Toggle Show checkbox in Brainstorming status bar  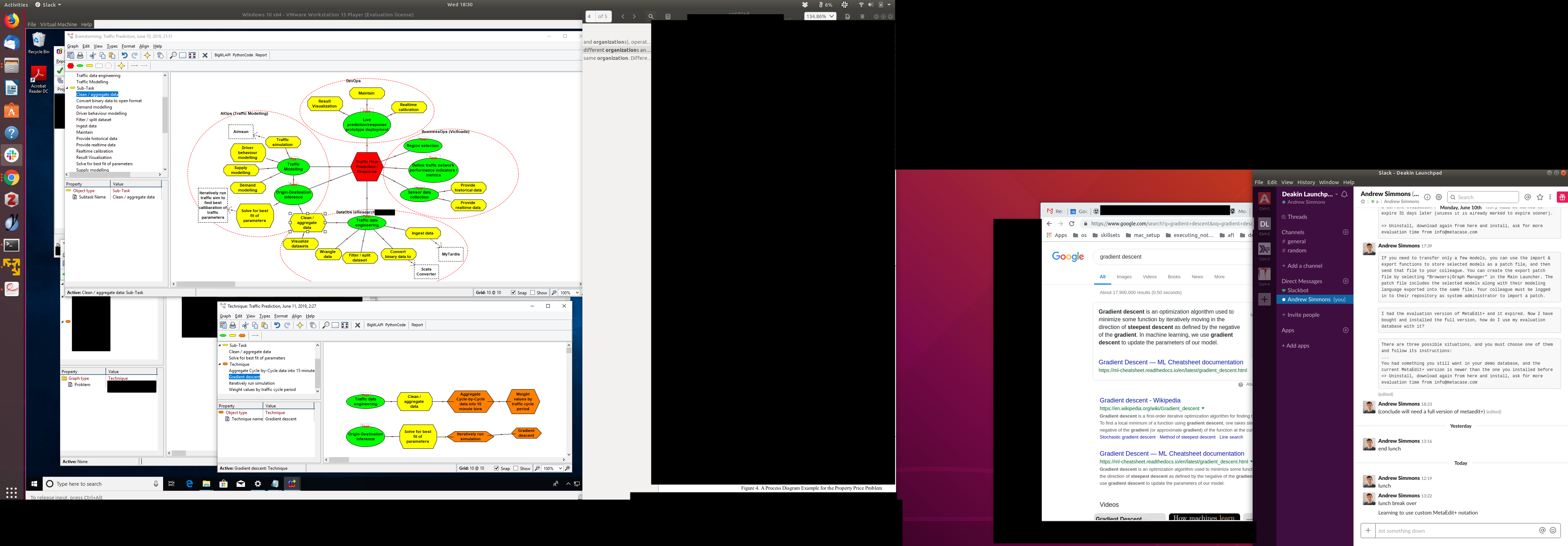coord(533,293)
